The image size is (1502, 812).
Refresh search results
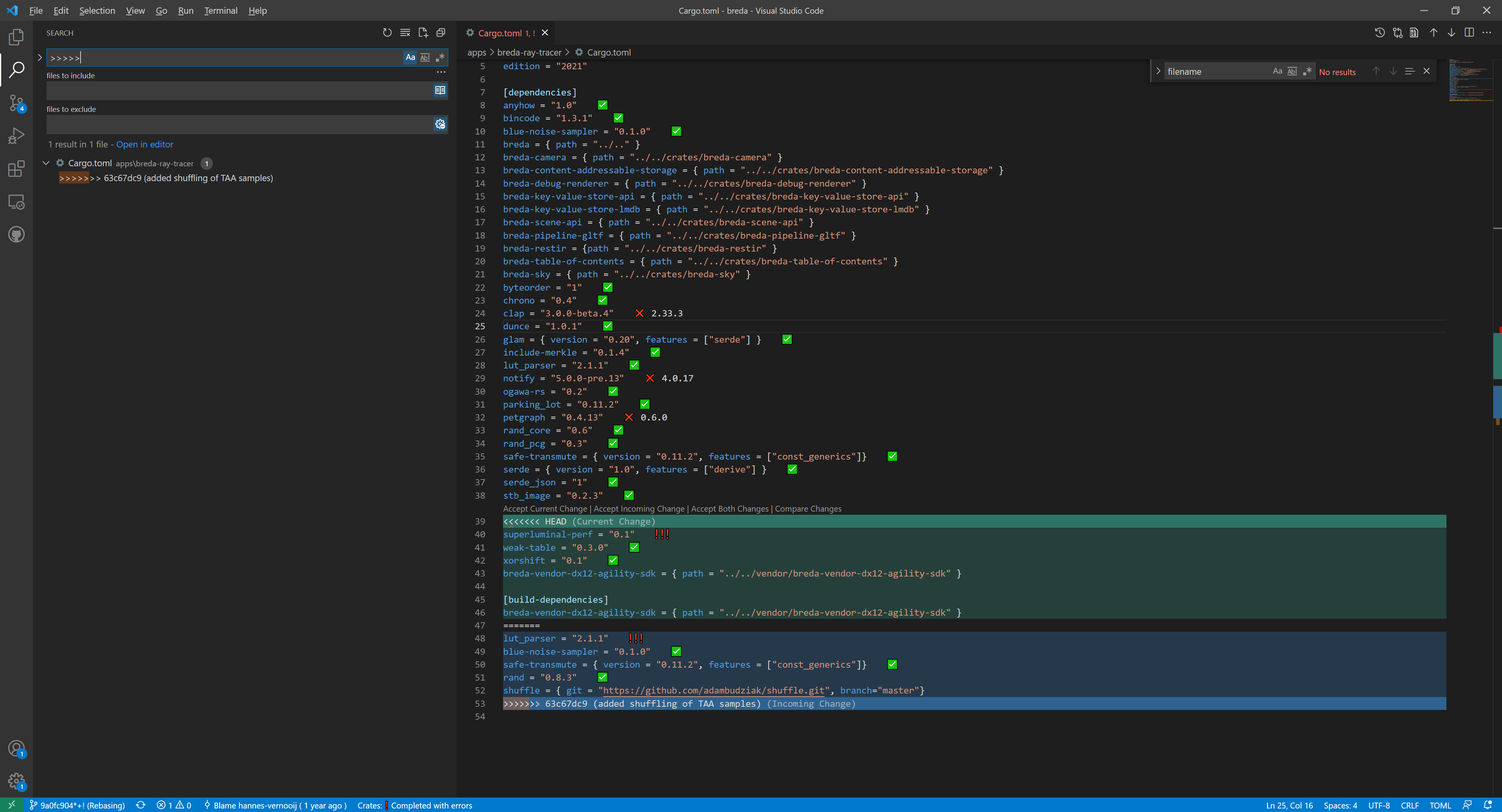click(x=387, y=32)
